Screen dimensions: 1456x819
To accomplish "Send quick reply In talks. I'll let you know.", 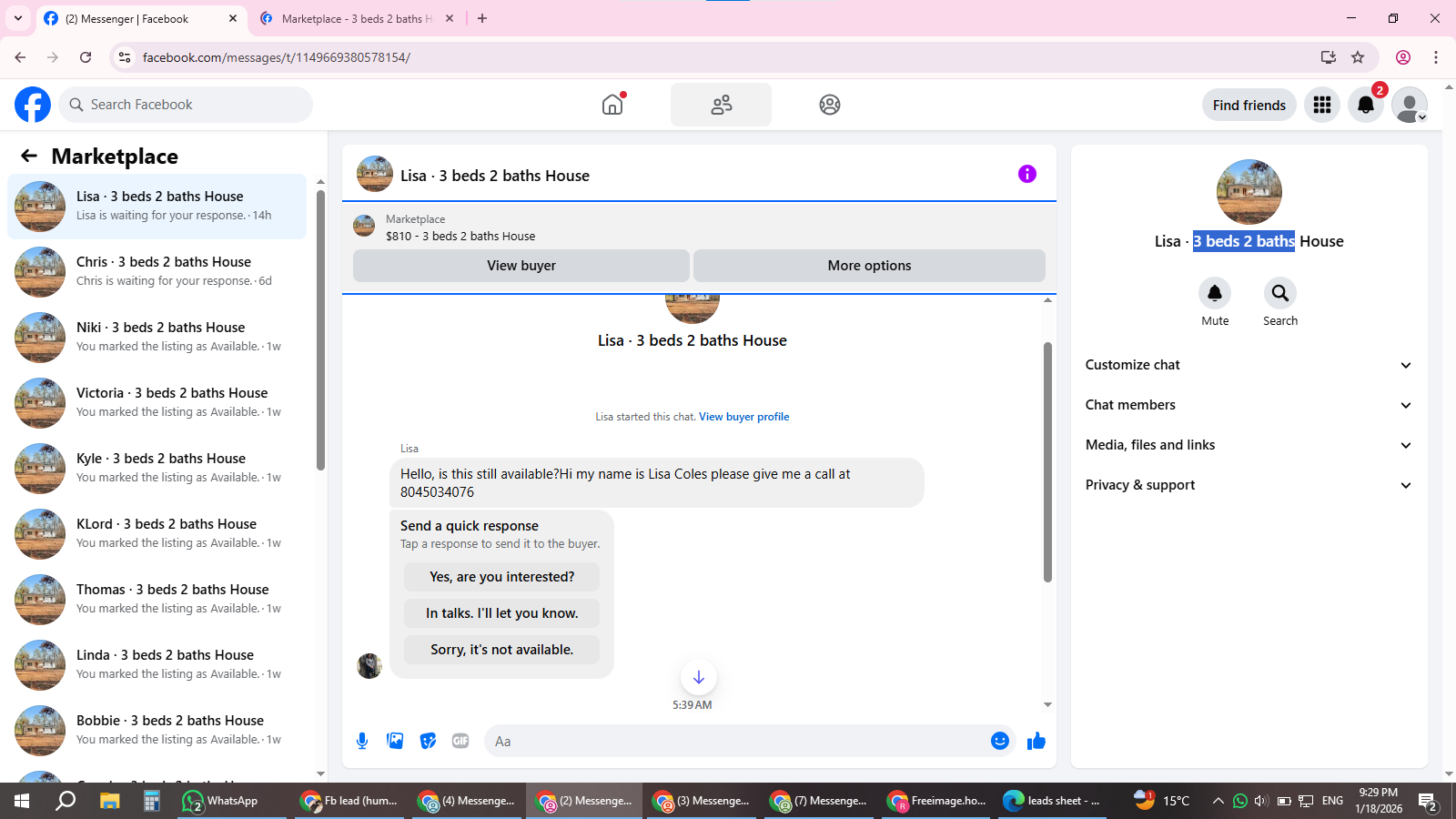I will [x=502, y=613].
